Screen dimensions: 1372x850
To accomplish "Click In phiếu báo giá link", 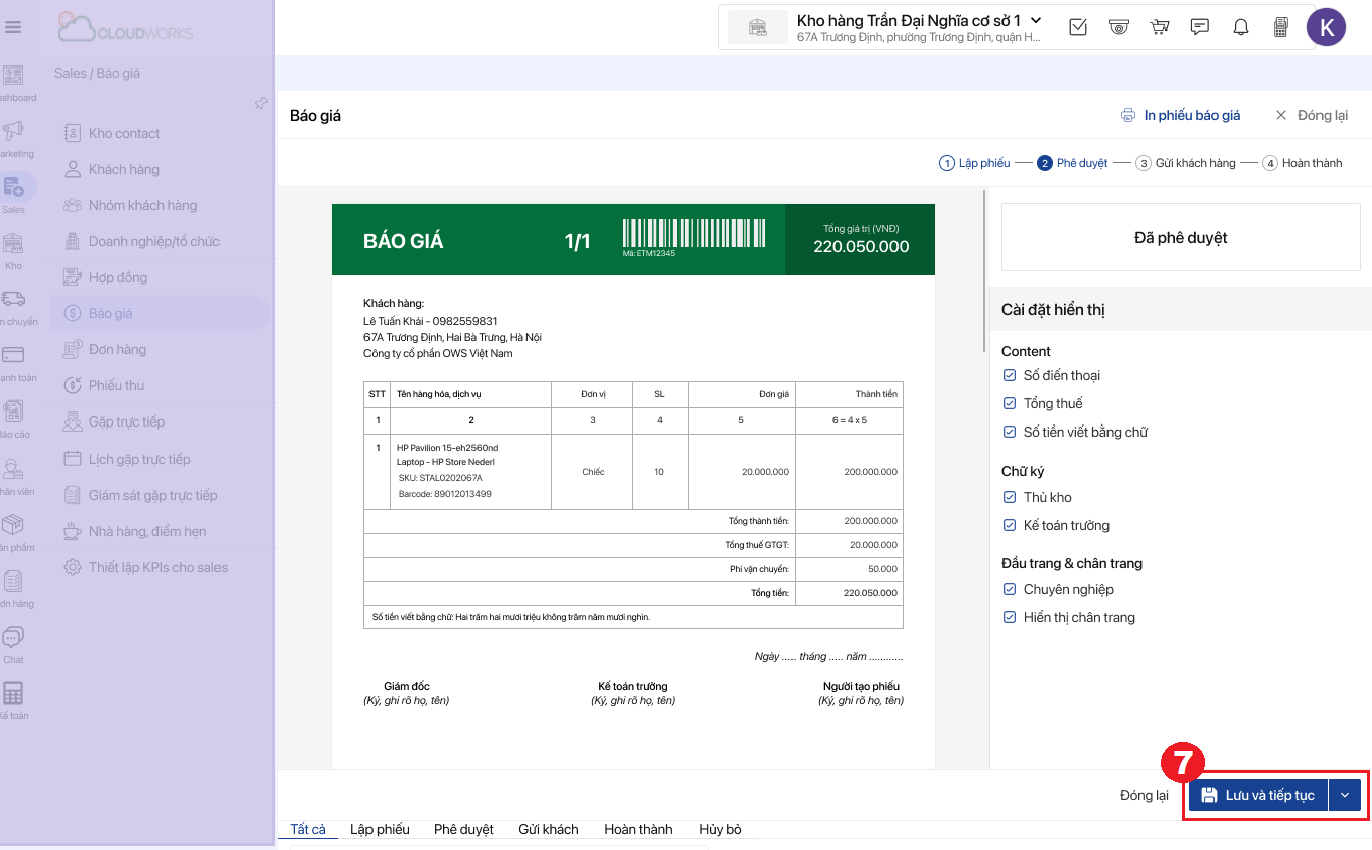I will tap(1181, 115).
